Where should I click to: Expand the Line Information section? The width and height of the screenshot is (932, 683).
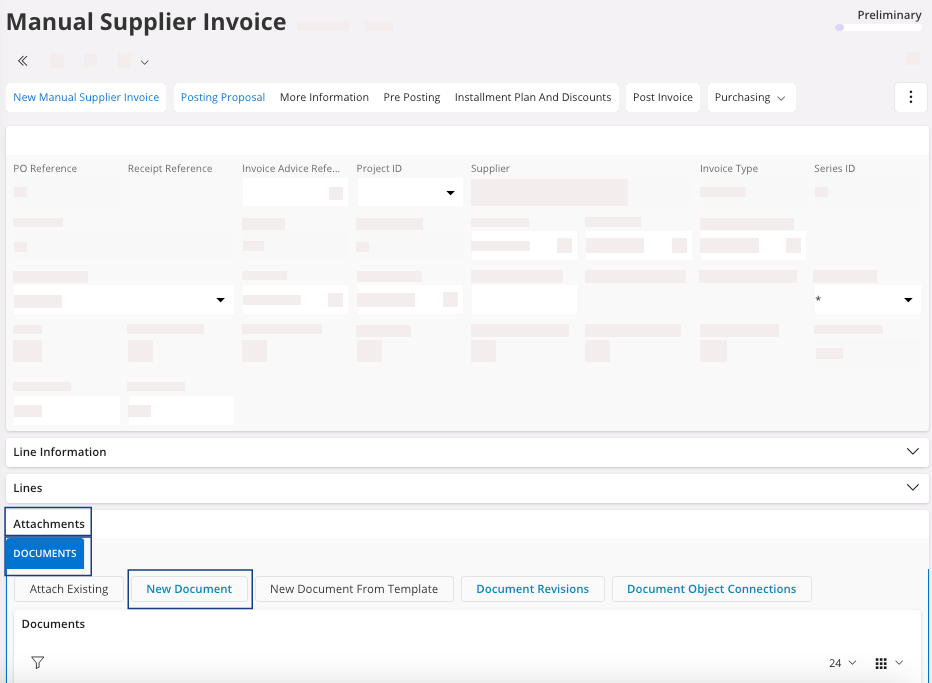click(x=912, y=452)
